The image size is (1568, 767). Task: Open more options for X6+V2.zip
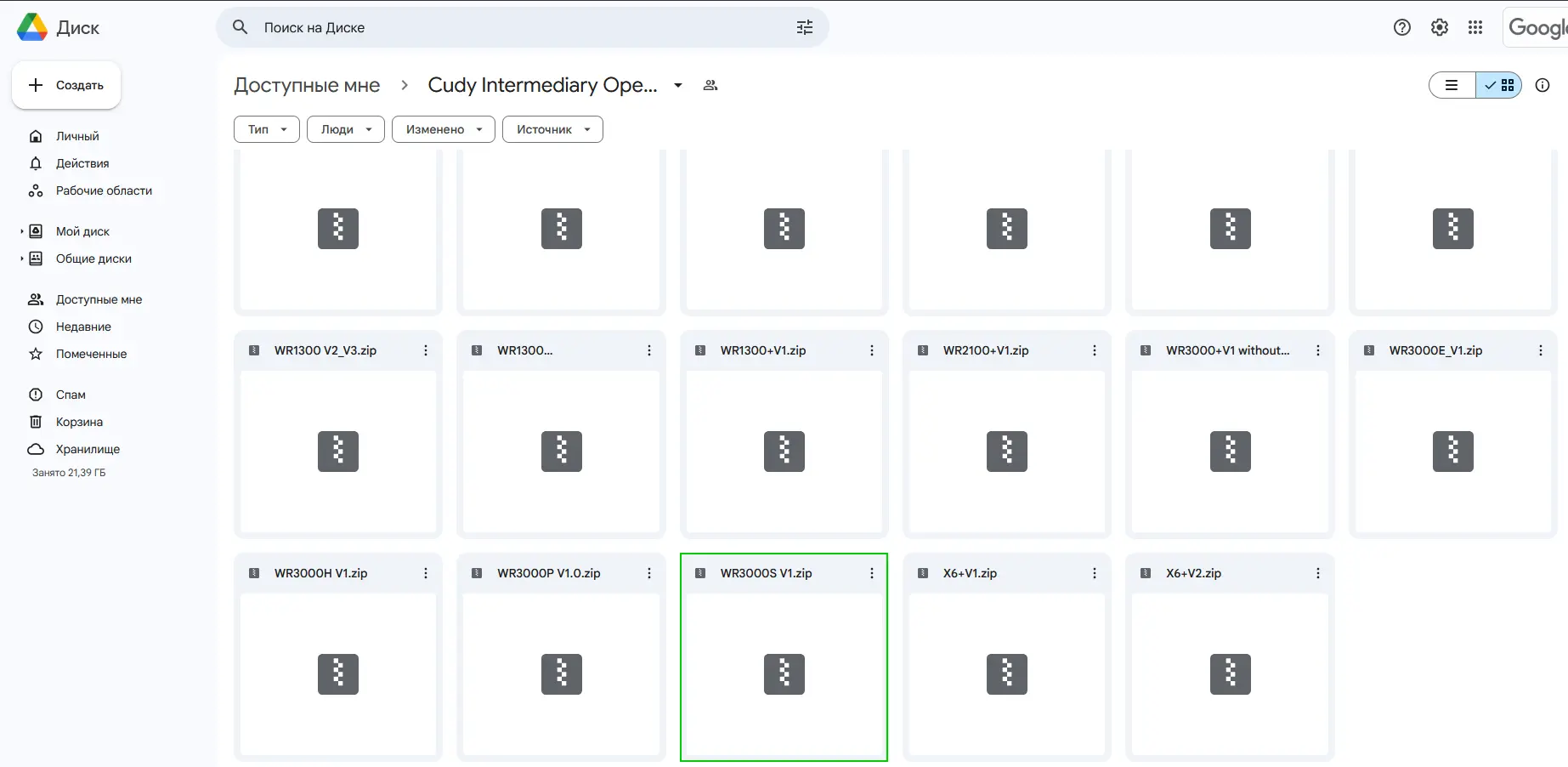point(1317,573)
